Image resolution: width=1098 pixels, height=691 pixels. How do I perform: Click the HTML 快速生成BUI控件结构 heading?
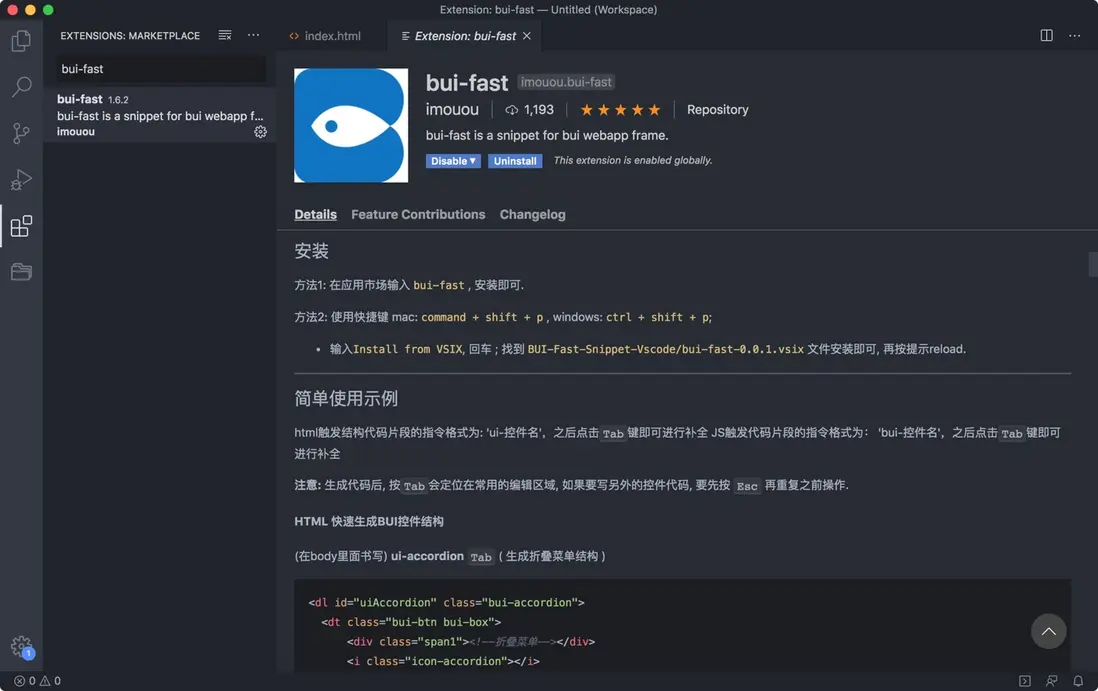coord(368,522)
